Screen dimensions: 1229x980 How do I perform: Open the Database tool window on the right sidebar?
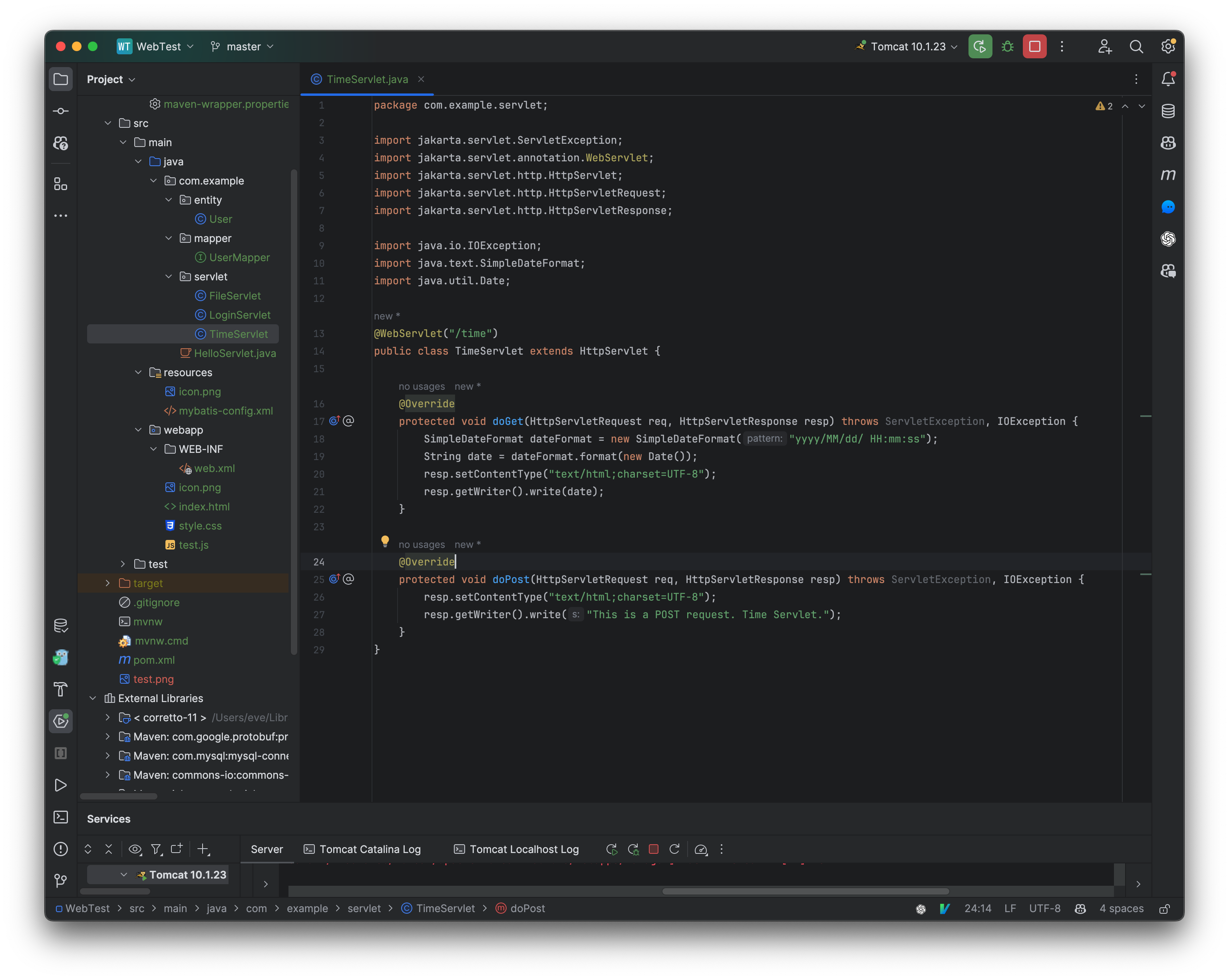(1168, 111)
